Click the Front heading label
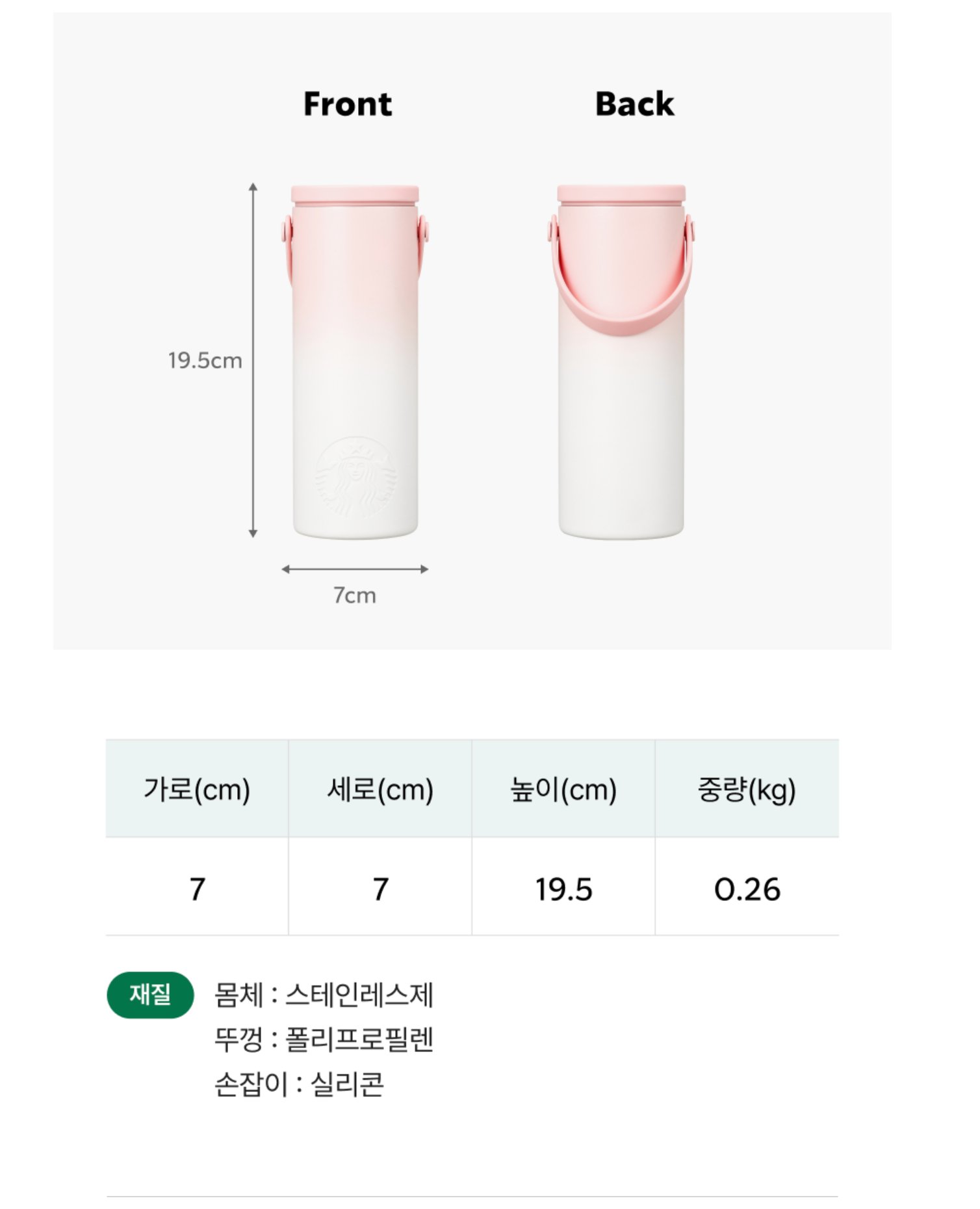 click(348, 104)
